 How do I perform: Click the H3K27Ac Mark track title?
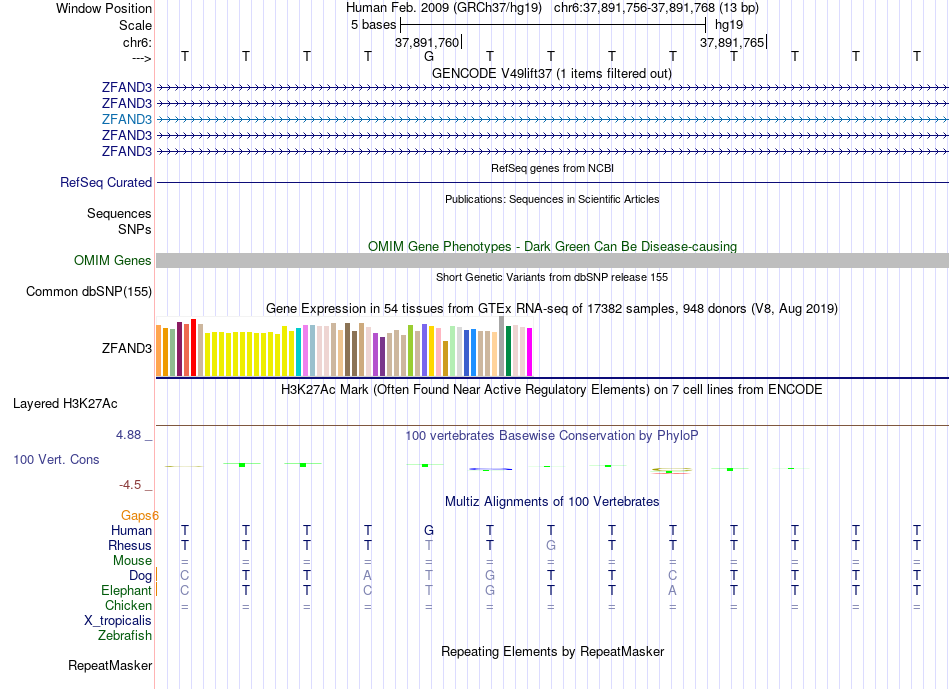[552, 389]
